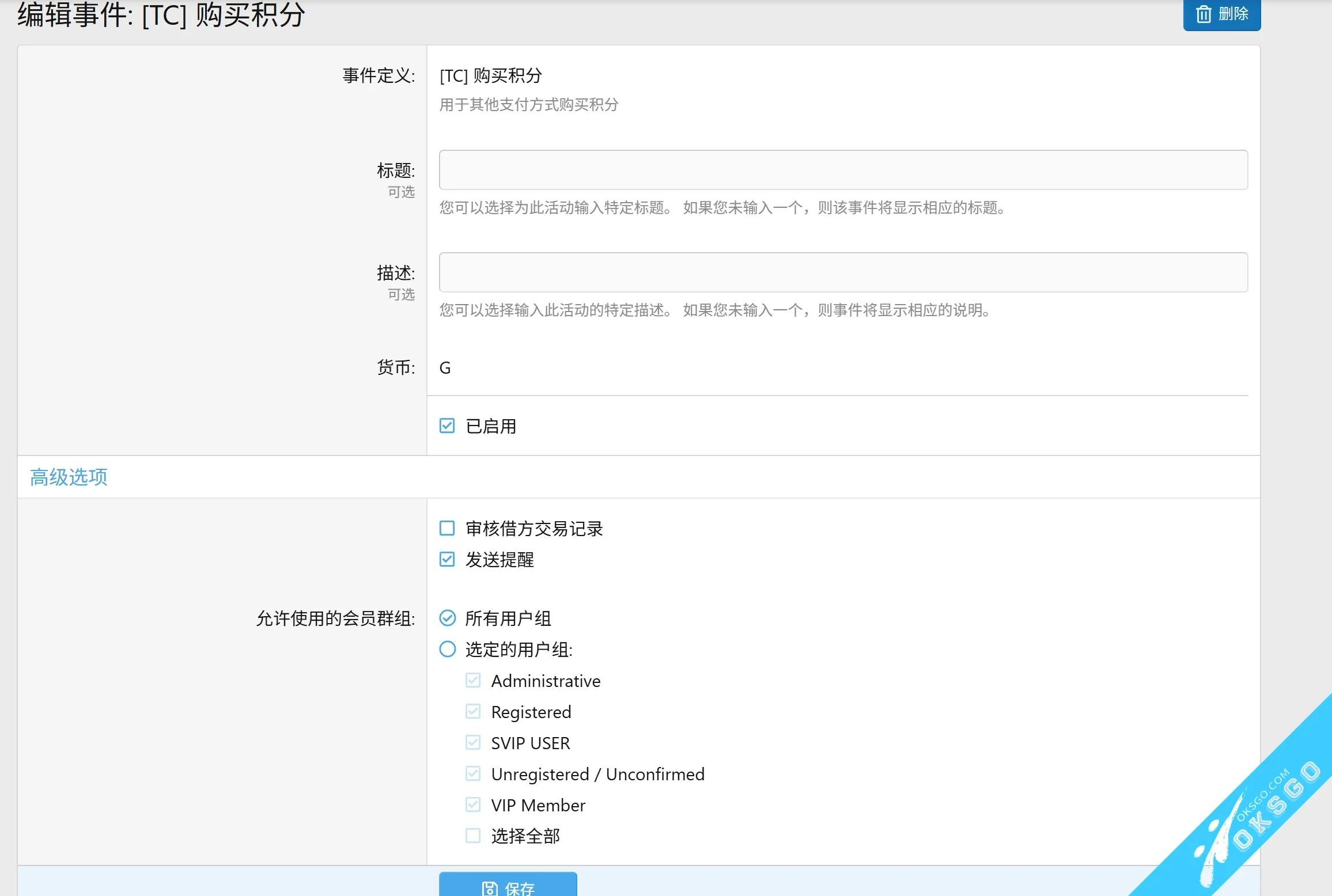The width and height of the screenshot is (1332, 896).
Task: Select the 所有用户组 radio option
Action: [448, 618]
